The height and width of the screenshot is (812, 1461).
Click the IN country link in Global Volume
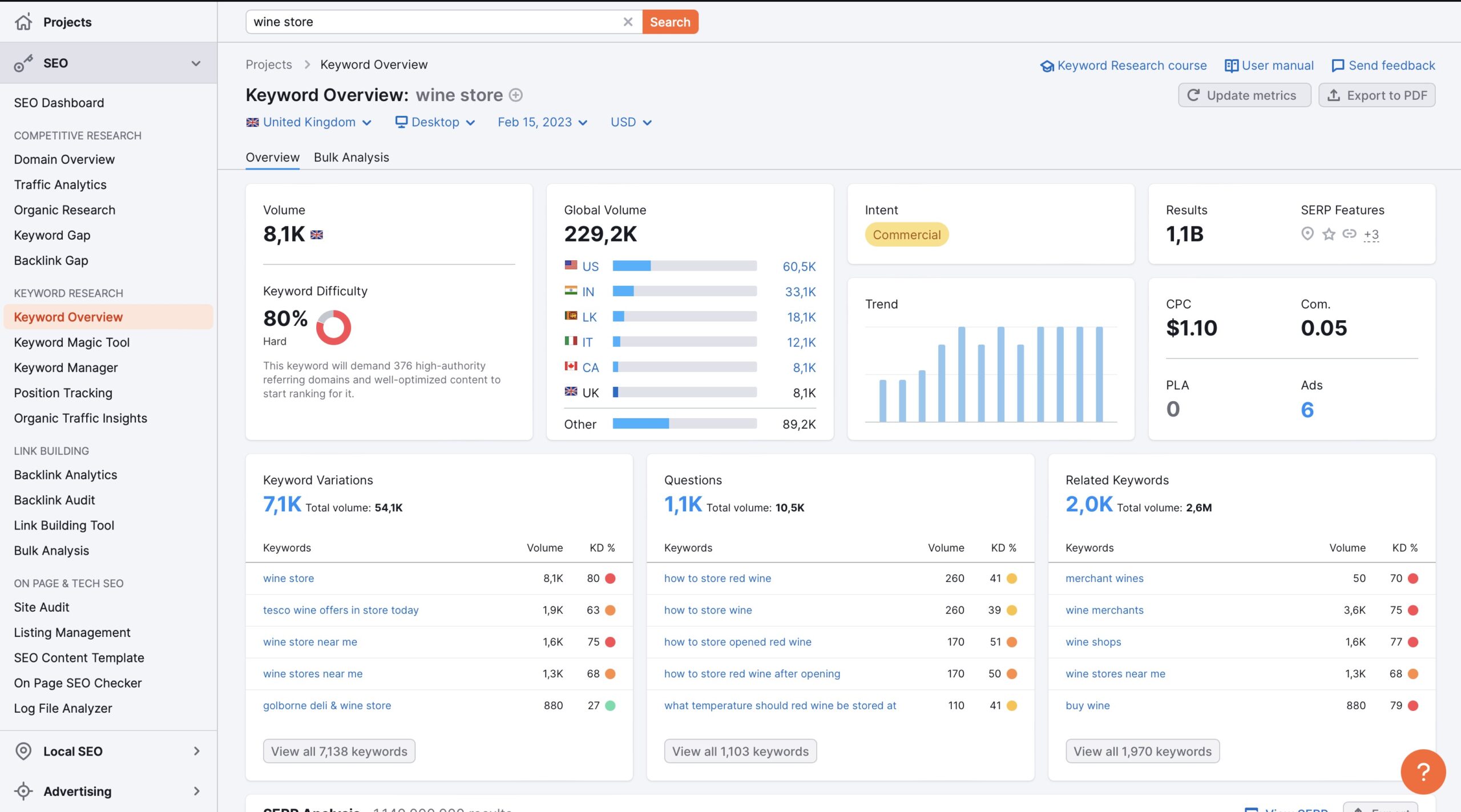[x=588, y=292]
